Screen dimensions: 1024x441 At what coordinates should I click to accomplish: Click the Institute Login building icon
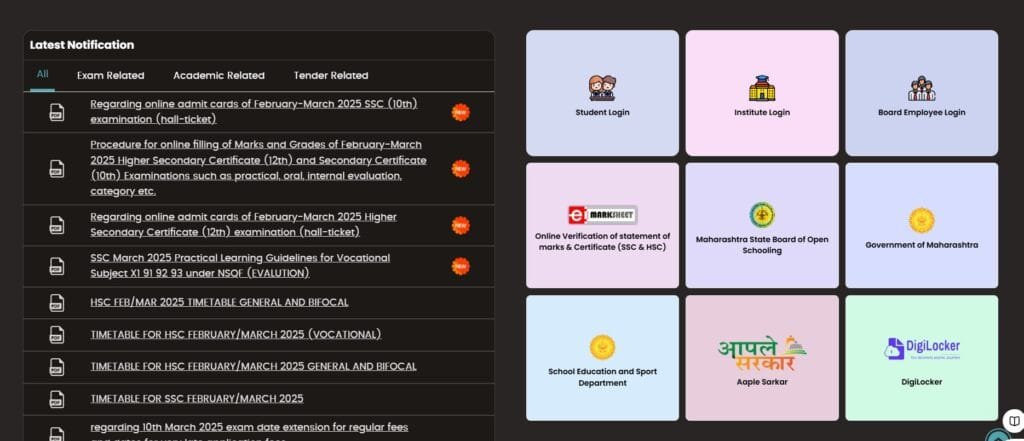(762, 88)
